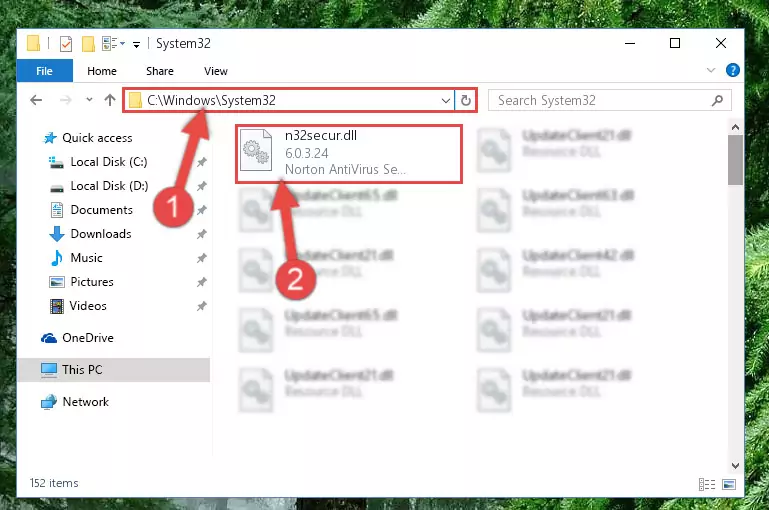The image size is (769, 510).
Task: Click the vertical scrollbar thumb
Action: pyautogui.click(x=735, y=160)
